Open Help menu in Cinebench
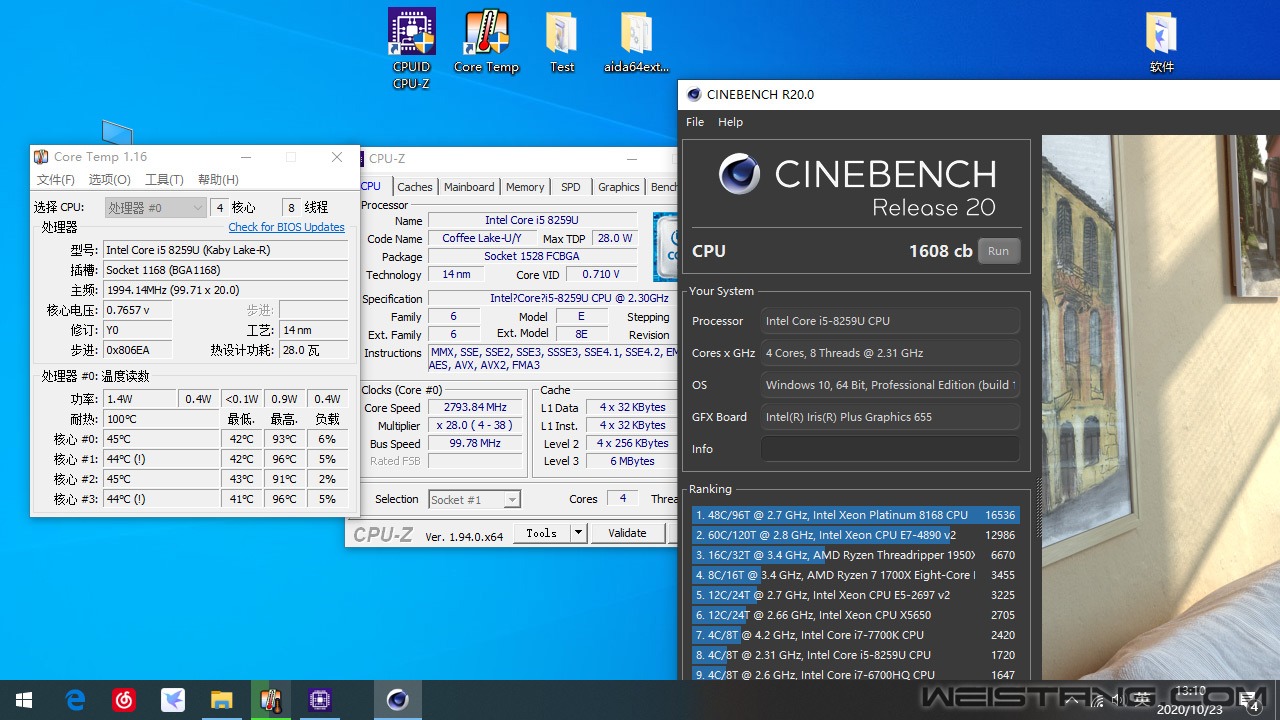 pos(731,122)
